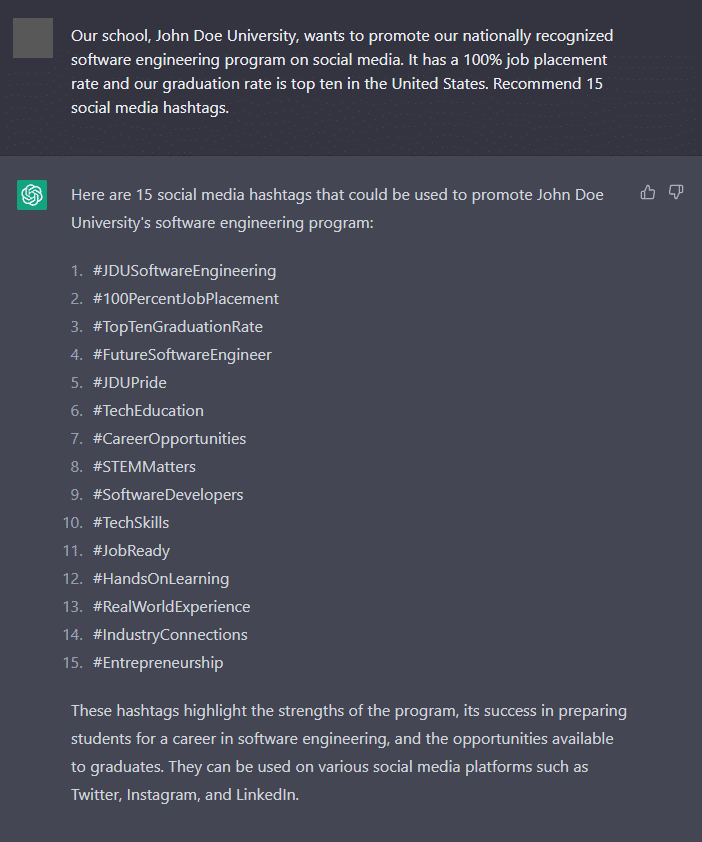
Task: Click the thumbs up feedback icon
Action: (648, 192)
